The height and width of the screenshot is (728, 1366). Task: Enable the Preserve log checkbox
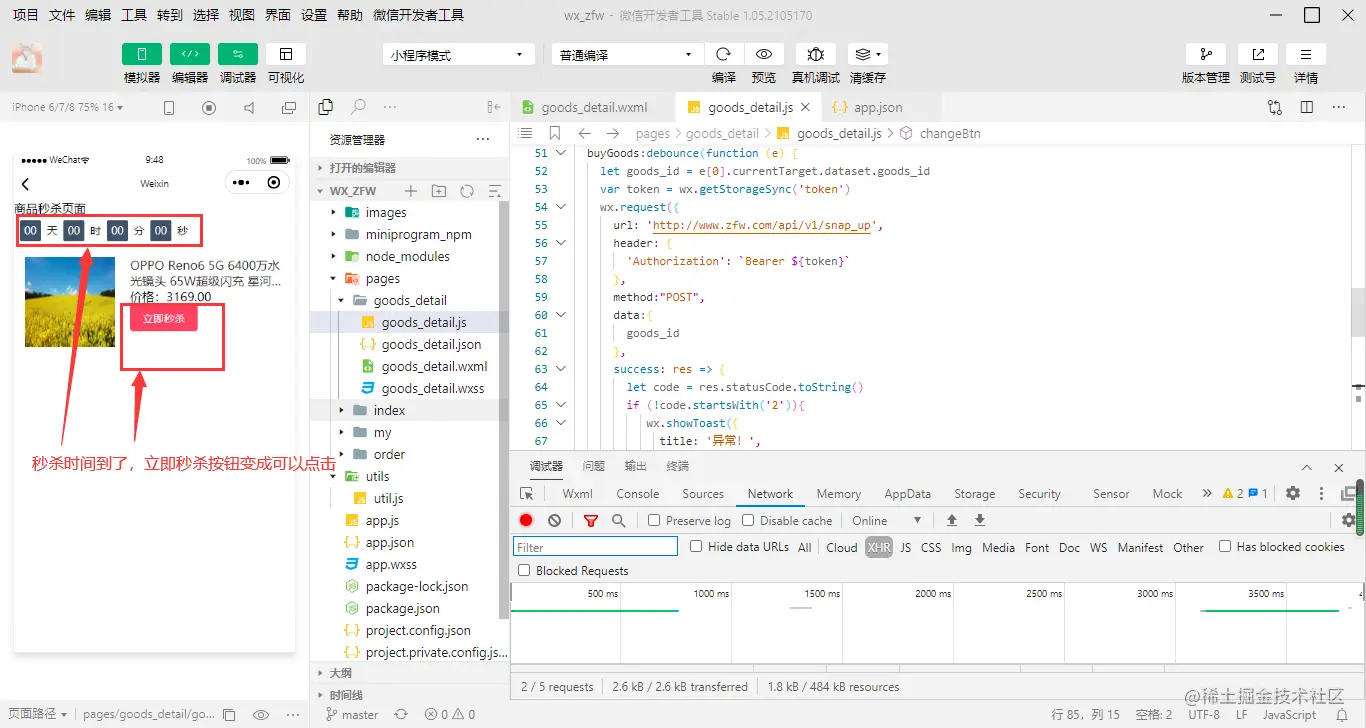point(654,520)
